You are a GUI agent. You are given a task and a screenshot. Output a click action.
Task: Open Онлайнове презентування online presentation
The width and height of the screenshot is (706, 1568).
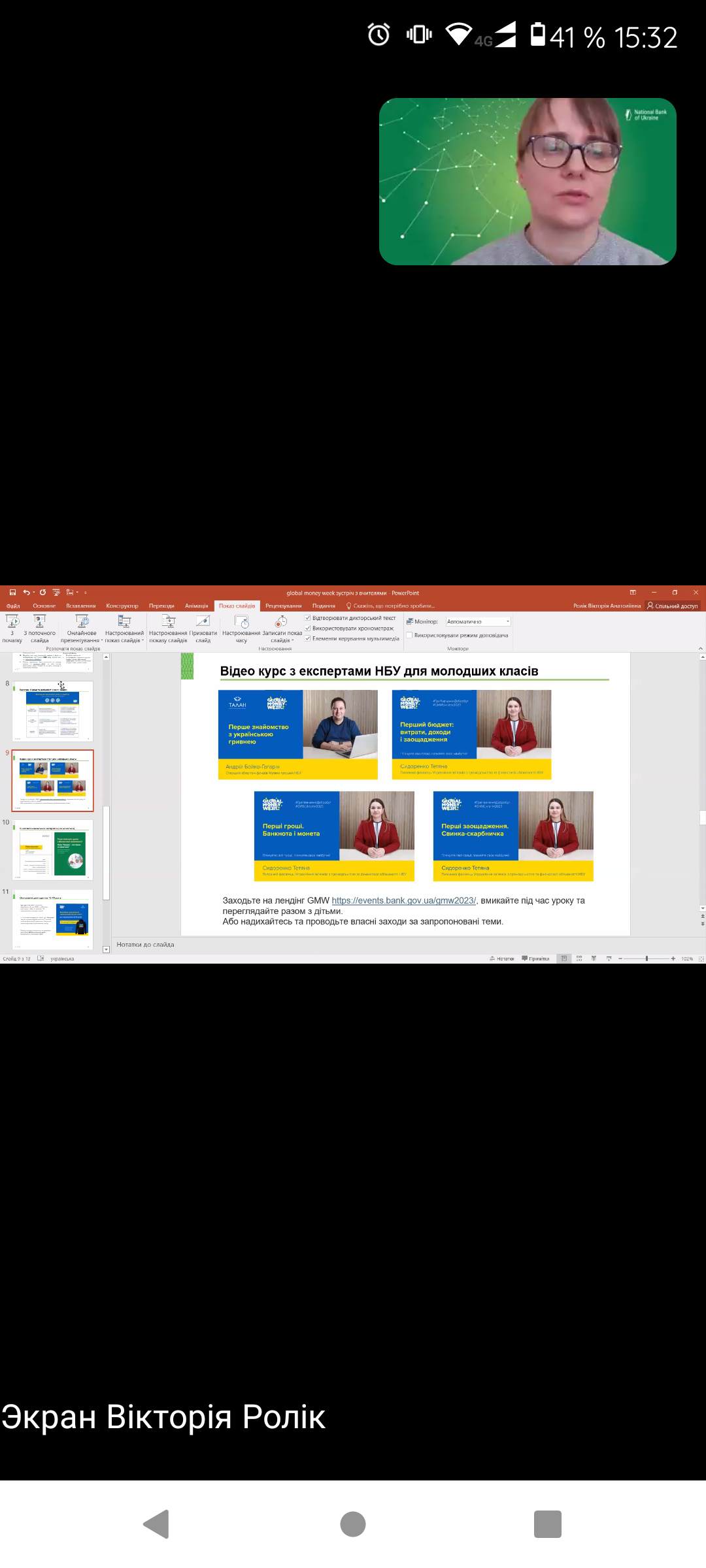point(82,629)
